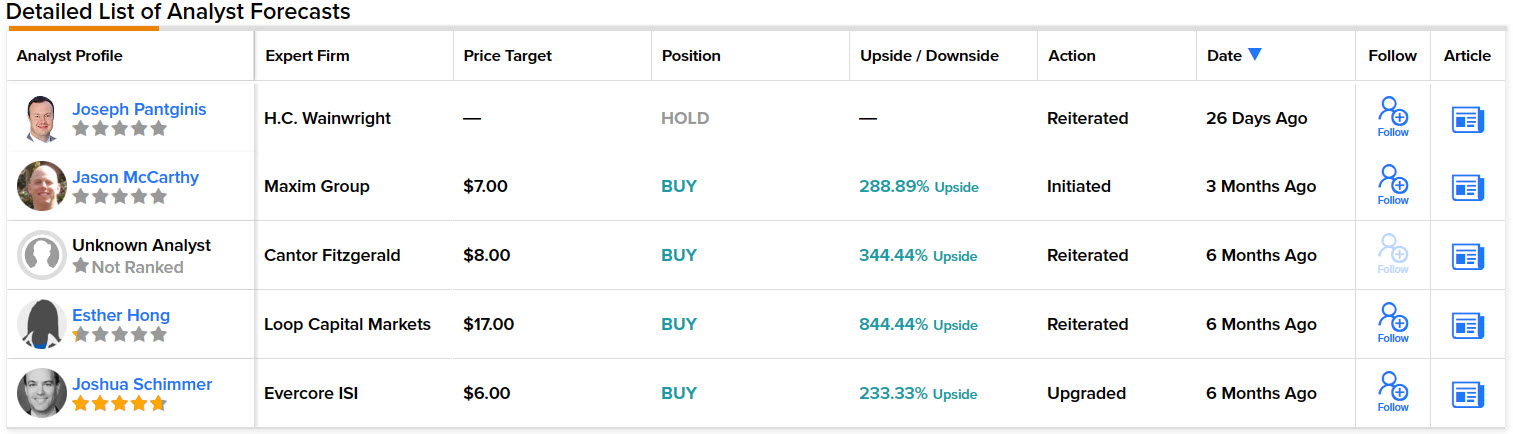Open the Maxim Group article icon
Screen dimensions: 1513x434
point(1467,188)
